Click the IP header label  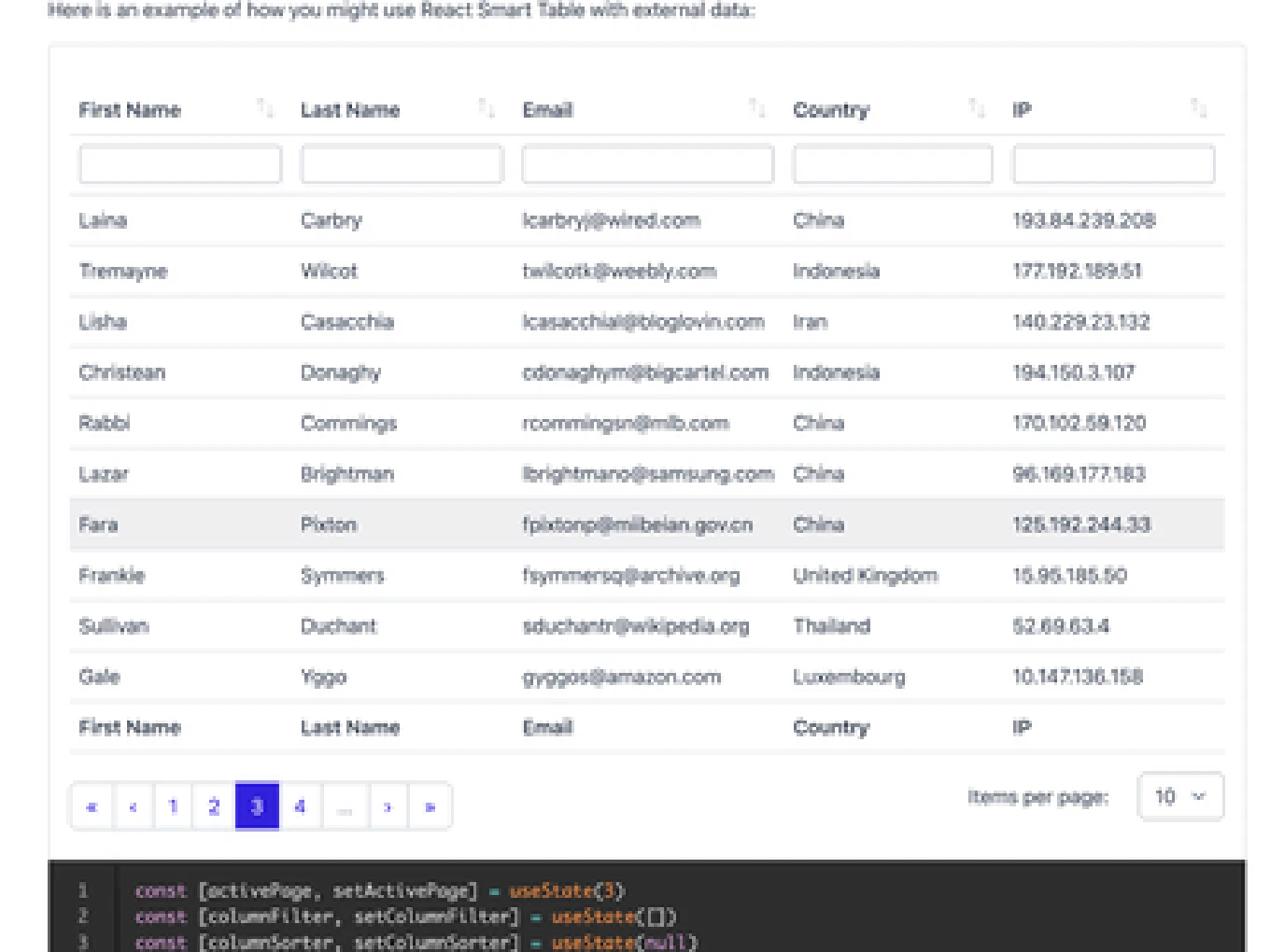tap(1023, 110)
